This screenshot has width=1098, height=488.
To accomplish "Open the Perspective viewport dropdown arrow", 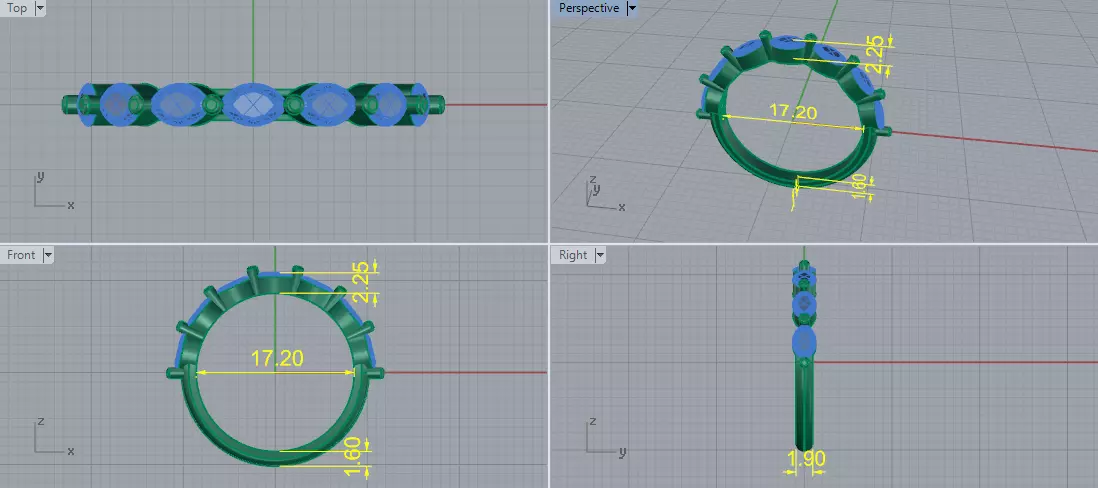I will [x=632, y=8].
